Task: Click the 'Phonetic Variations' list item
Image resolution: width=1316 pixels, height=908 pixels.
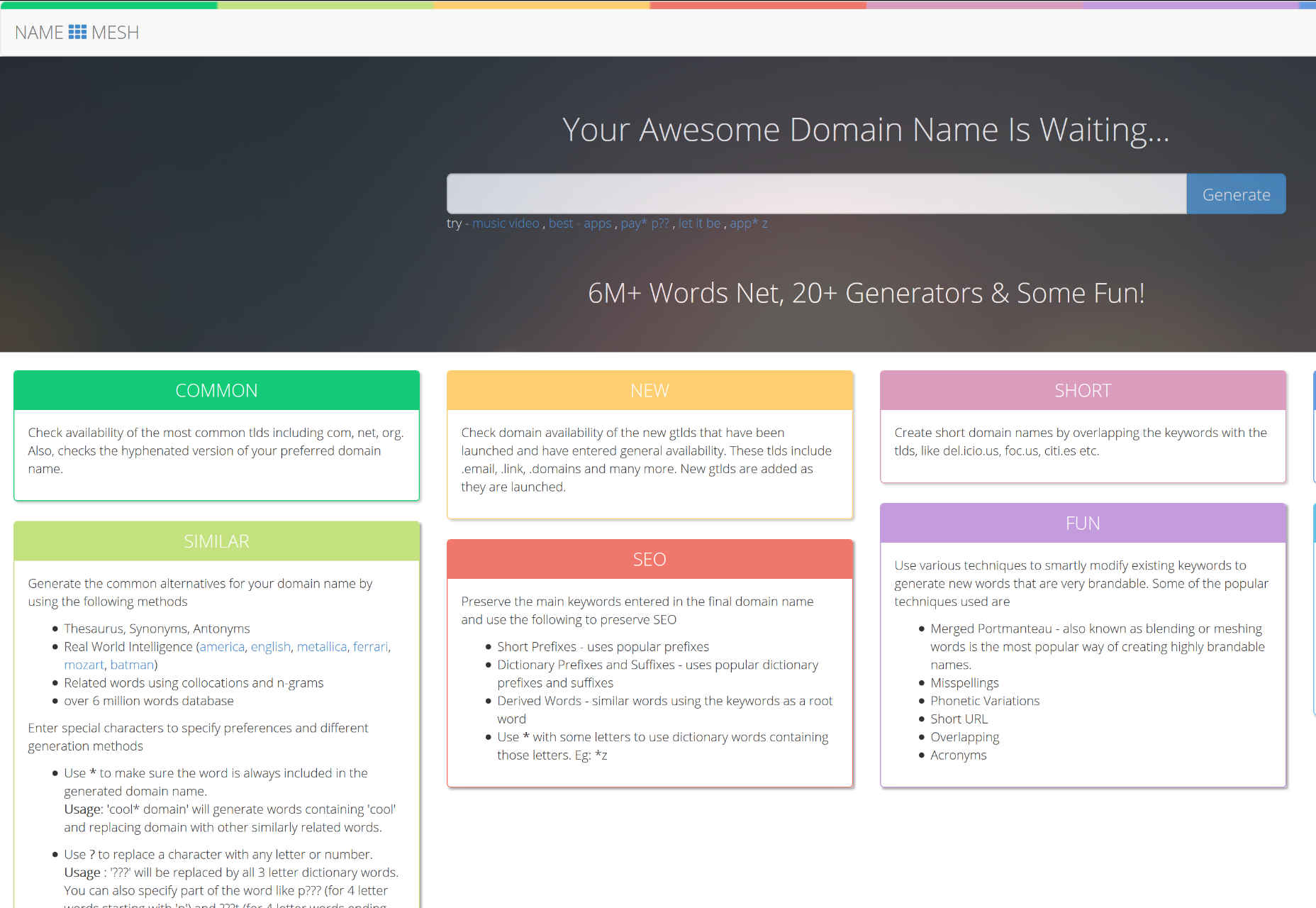Action: coord(985,701)
